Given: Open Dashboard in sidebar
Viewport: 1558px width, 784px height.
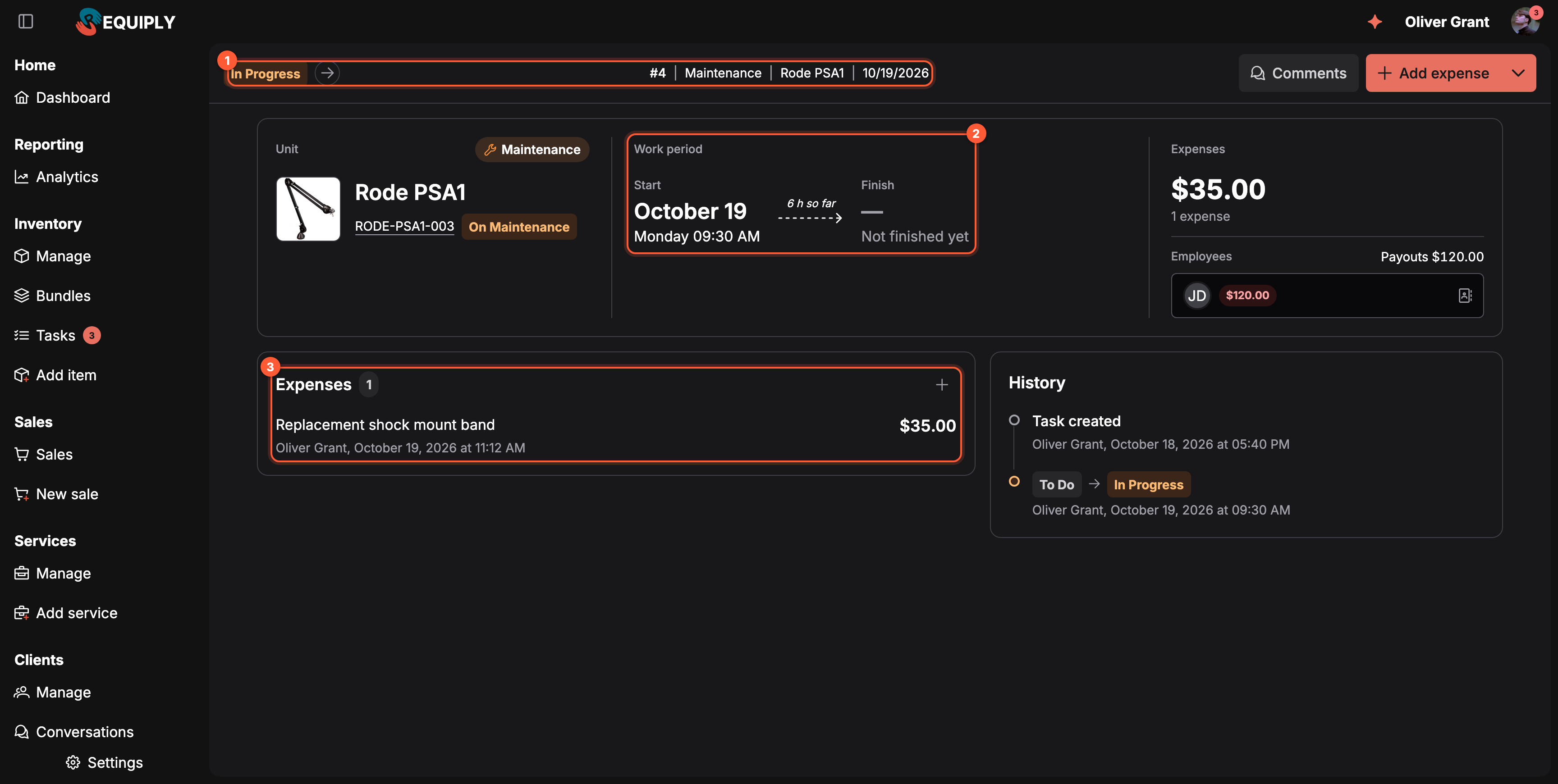Looking at the screenshot, I should click(62, 97).
